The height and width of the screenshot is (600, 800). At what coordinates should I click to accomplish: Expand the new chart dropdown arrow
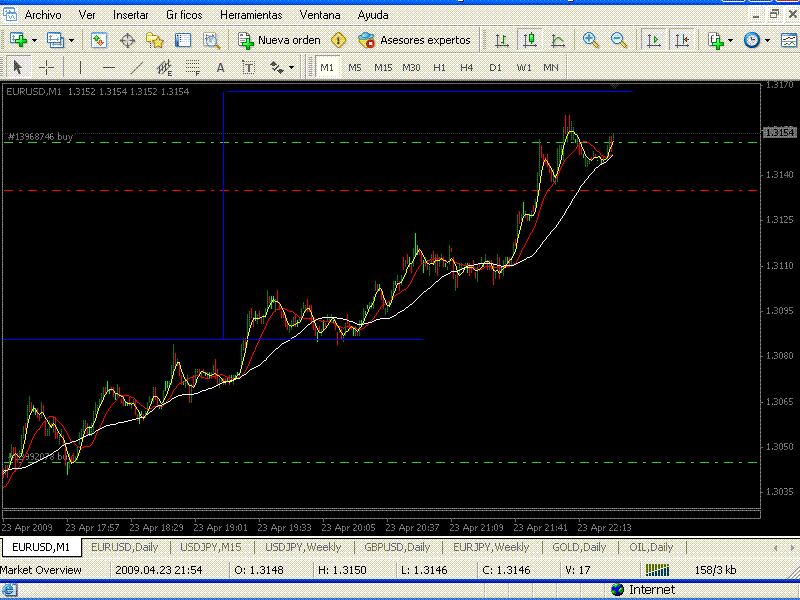click(x=35, y=40)
